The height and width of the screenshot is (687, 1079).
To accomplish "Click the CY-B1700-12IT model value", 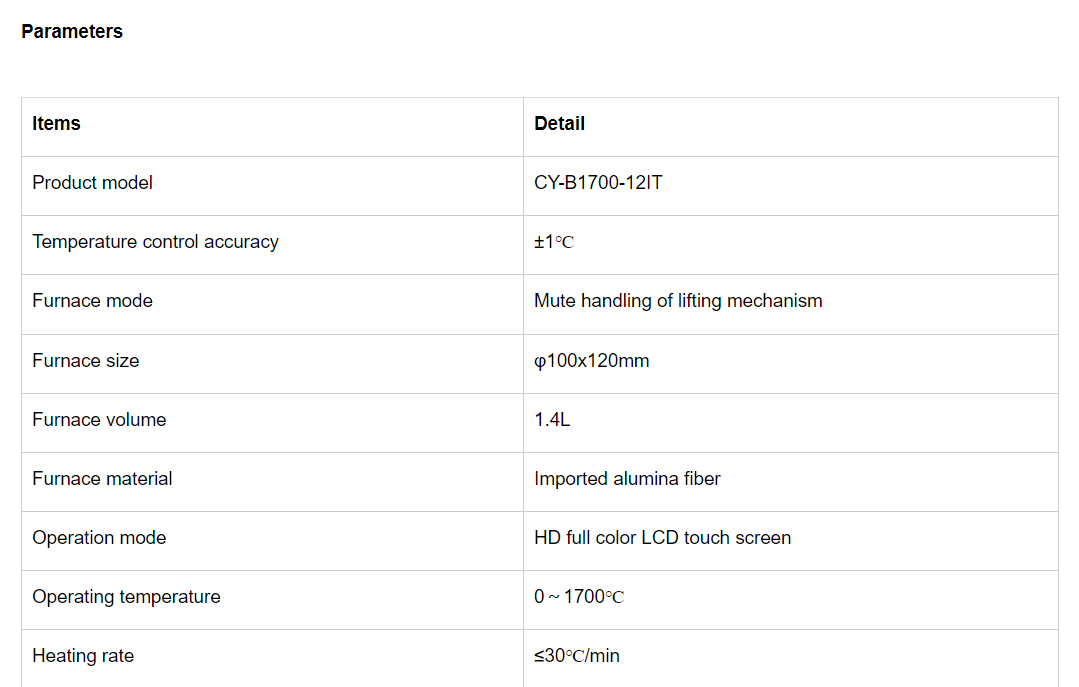I will [598, 183].
